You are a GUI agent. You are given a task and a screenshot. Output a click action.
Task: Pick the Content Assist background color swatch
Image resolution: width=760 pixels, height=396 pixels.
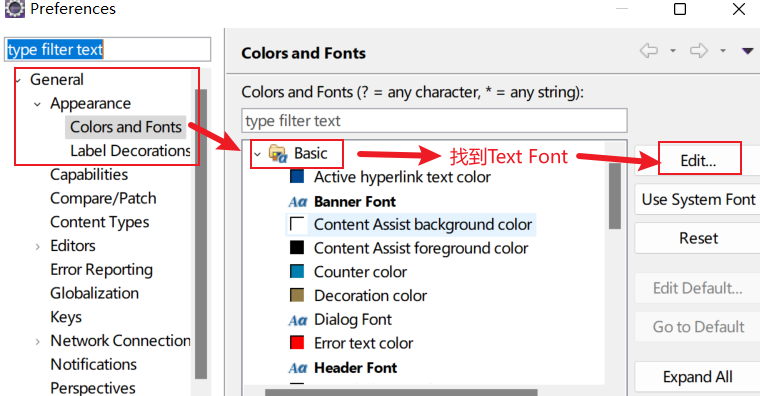(x=297, y=224)
